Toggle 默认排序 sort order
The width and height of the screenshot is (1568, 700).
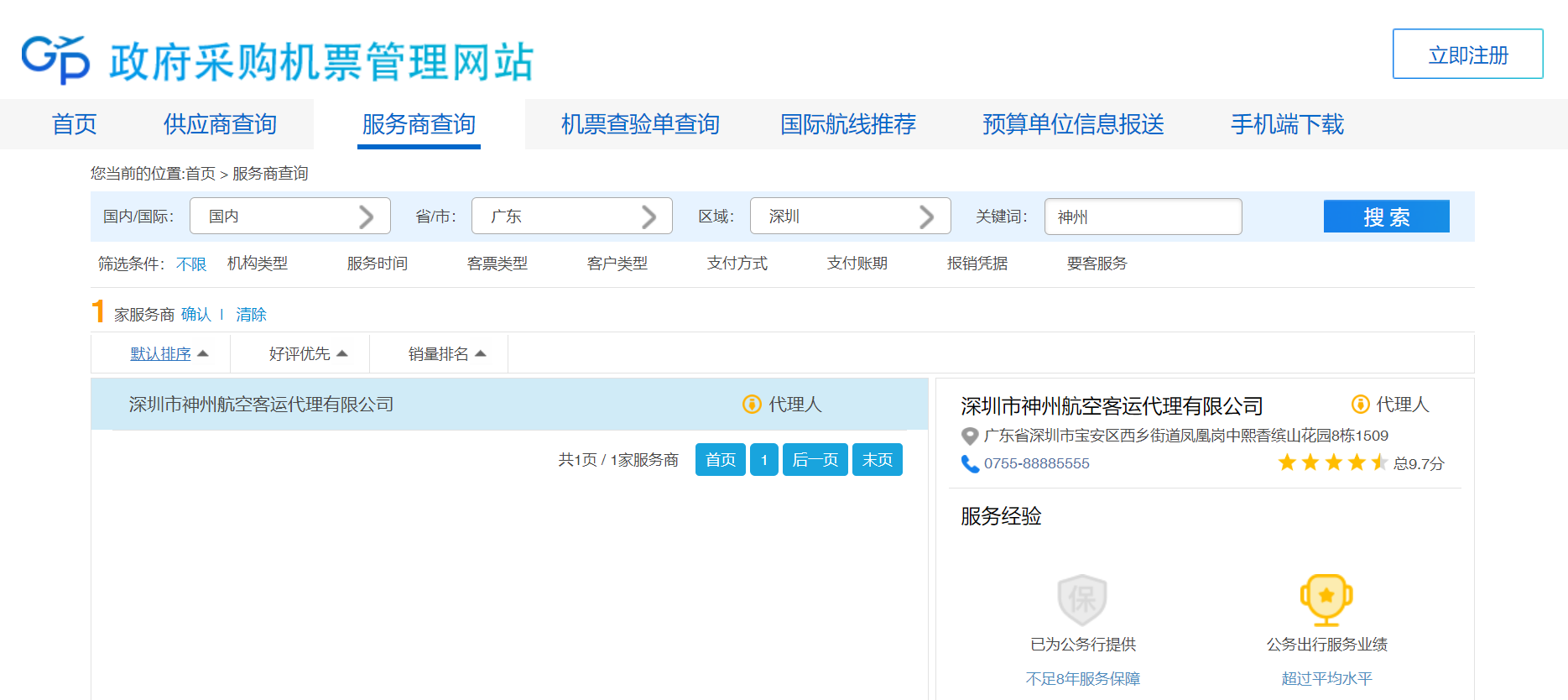click(169, 354)
